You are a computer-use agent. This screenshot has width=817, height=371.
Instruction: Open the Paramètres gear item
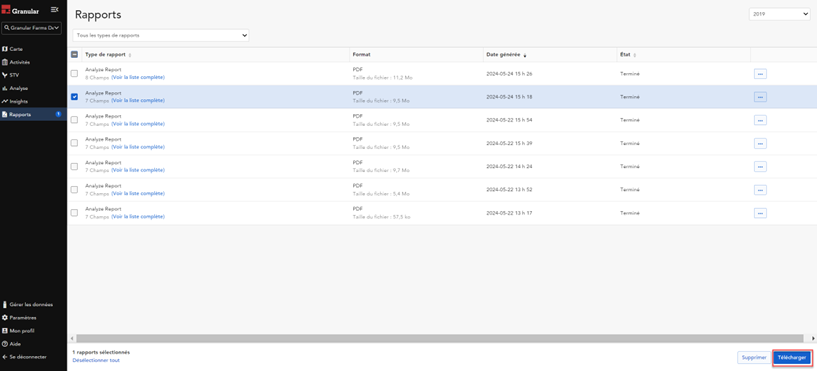point(19,317)
